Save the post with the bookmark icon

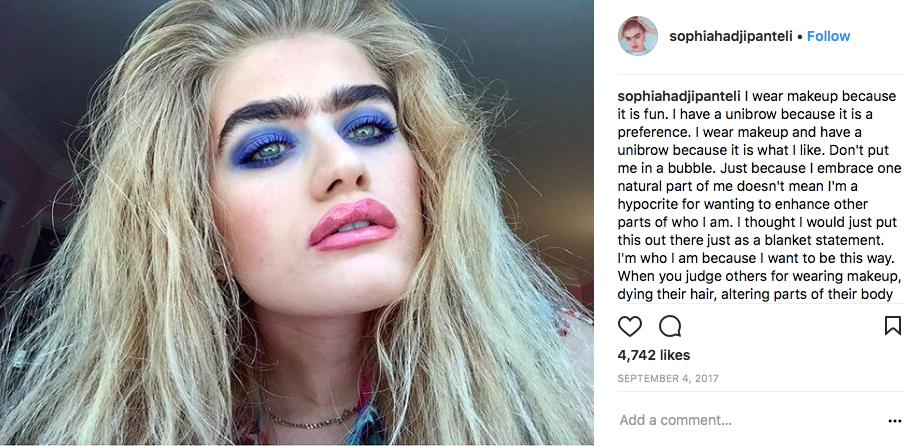tap(892, 325)
